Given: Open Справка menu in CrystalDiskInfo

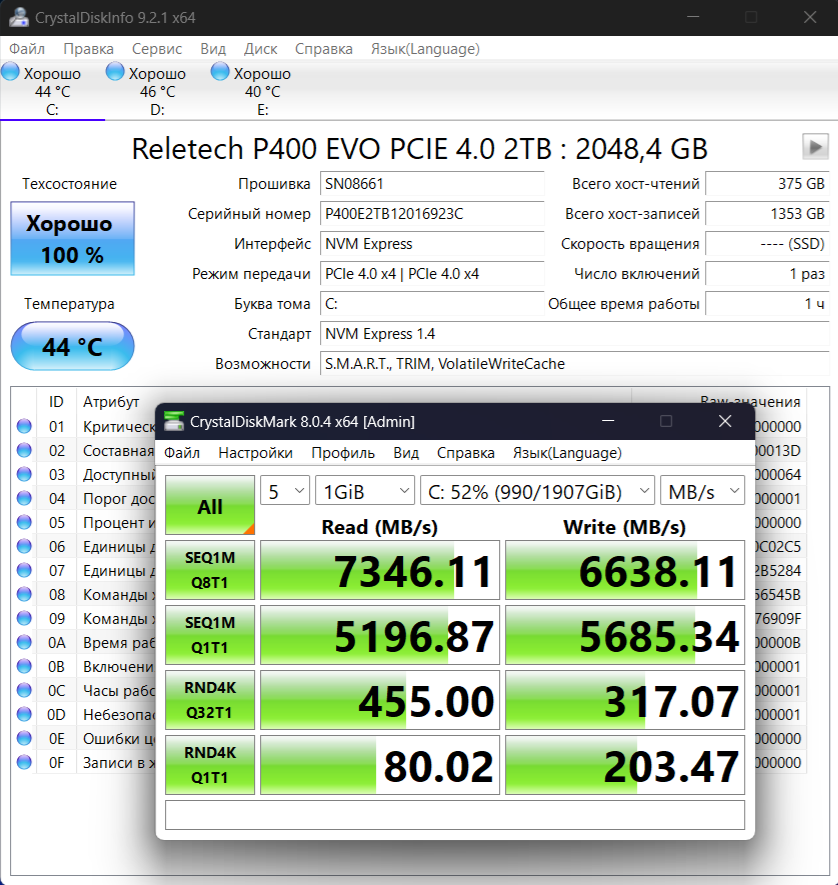Looking at the screenshot, I should [x=324, y=49].
